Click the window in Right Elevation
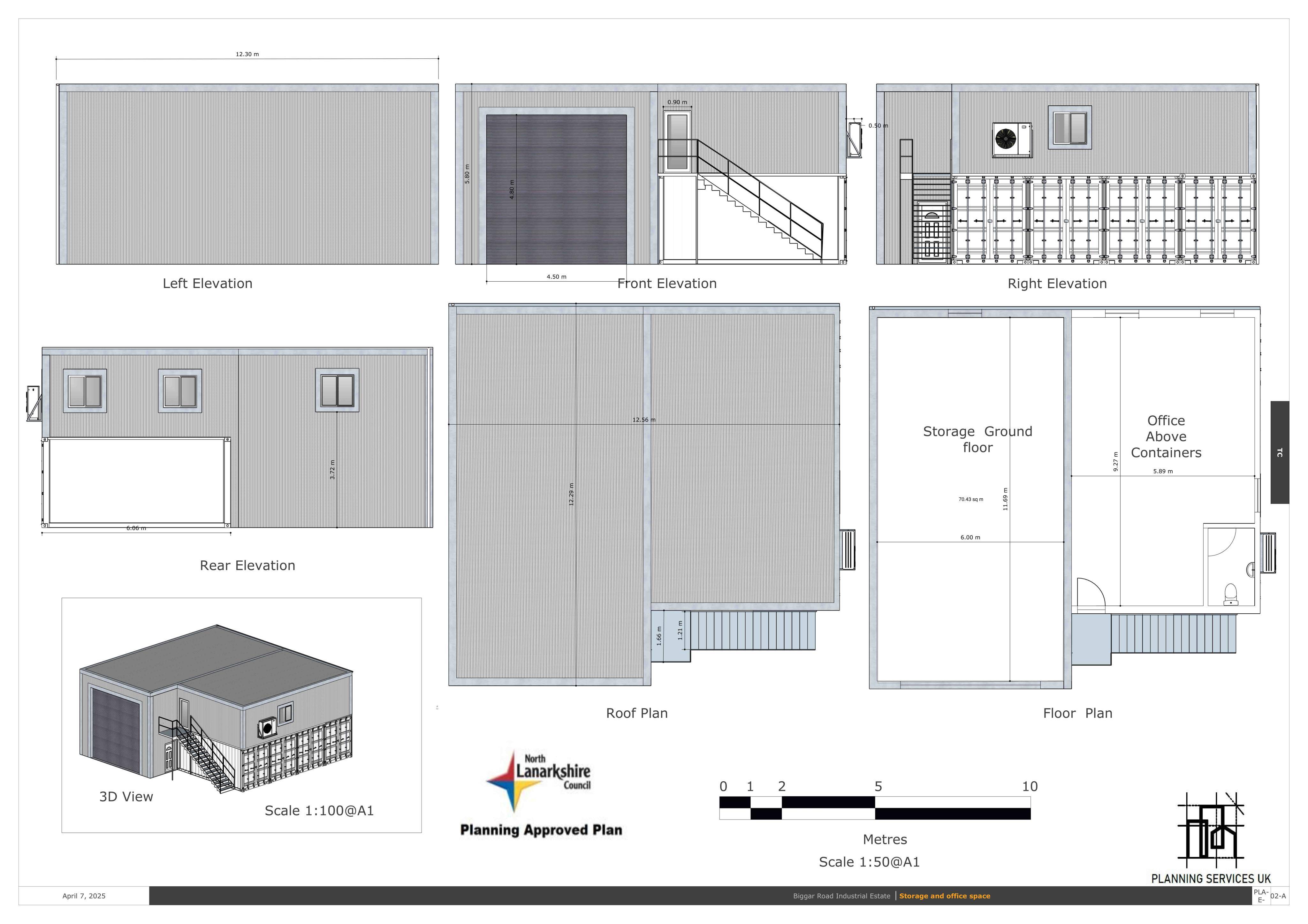This screenshot has height=924, width=1308. [x=1070, y=128]
